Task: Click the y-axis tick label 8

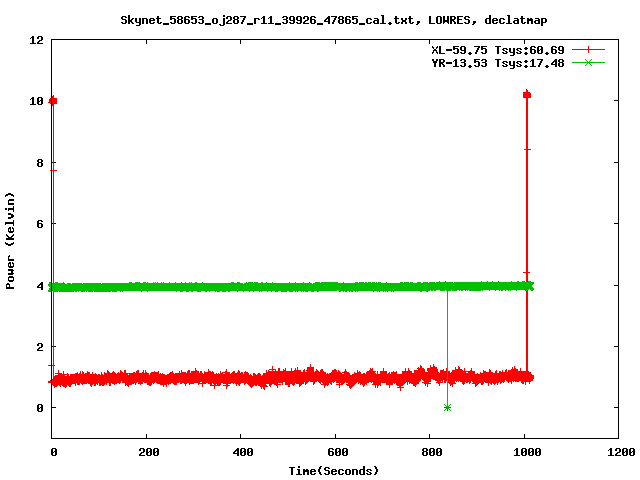Action: [x=40, y=163]
